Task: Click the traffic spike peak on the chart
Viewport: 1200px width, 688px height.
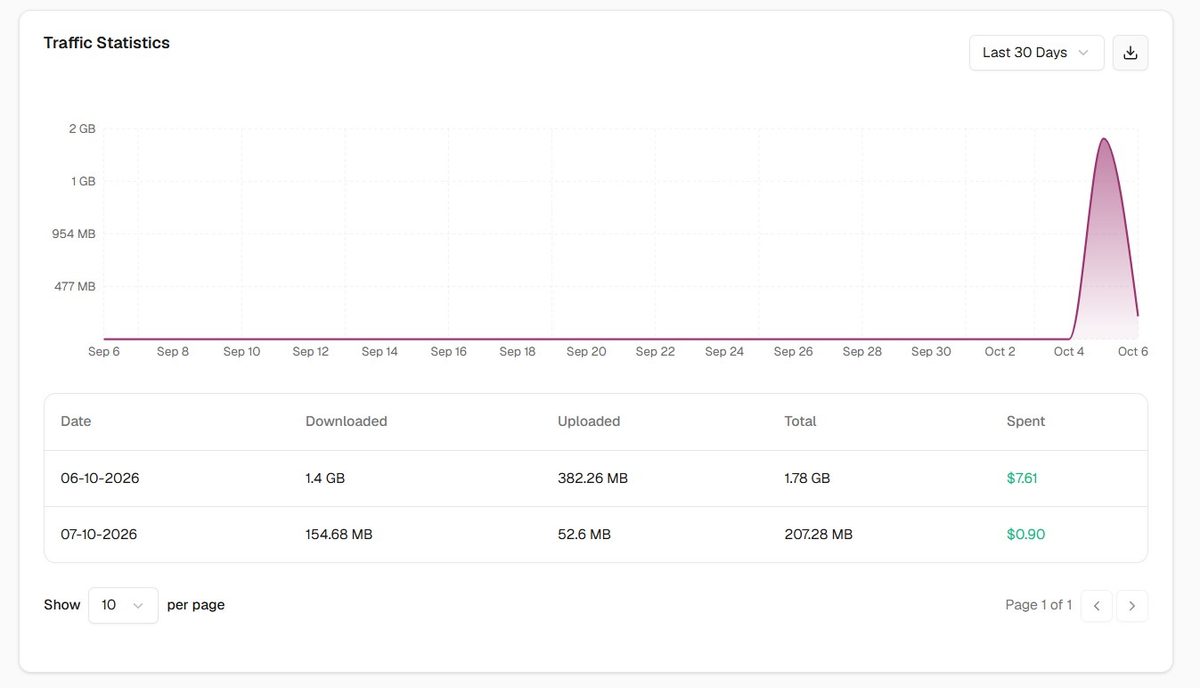Action: click(1103, 139)
